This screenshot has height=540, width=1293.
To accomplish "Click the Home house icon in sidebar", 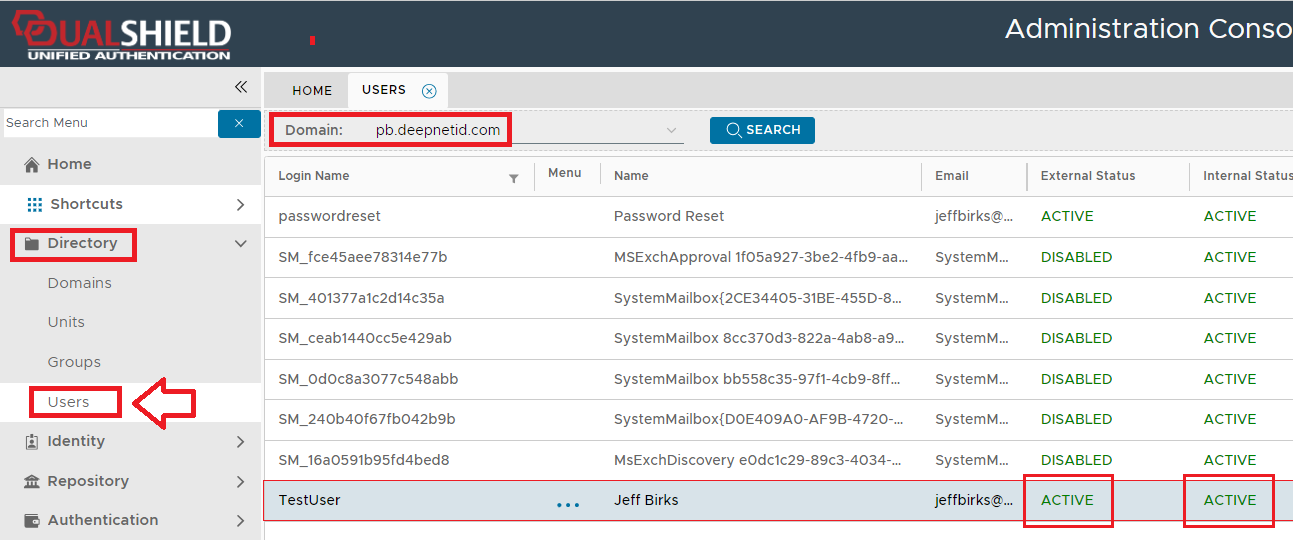I will [32, 165].
